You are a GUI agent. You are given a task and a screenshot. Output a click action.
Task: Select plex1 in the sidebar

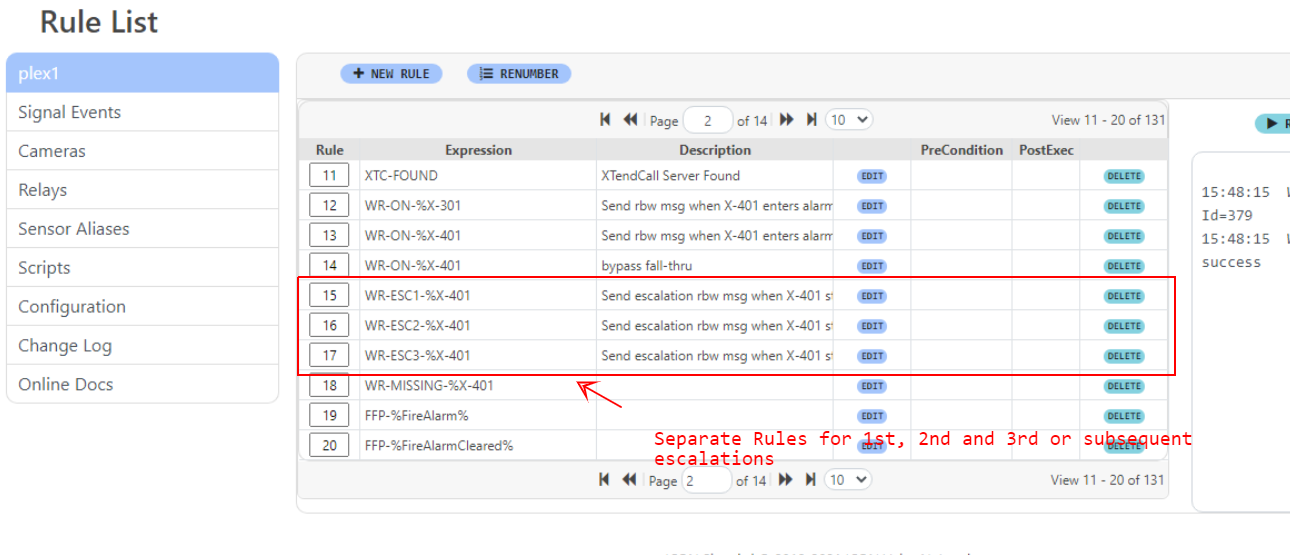pyautogui.click(x=142, y=73)
